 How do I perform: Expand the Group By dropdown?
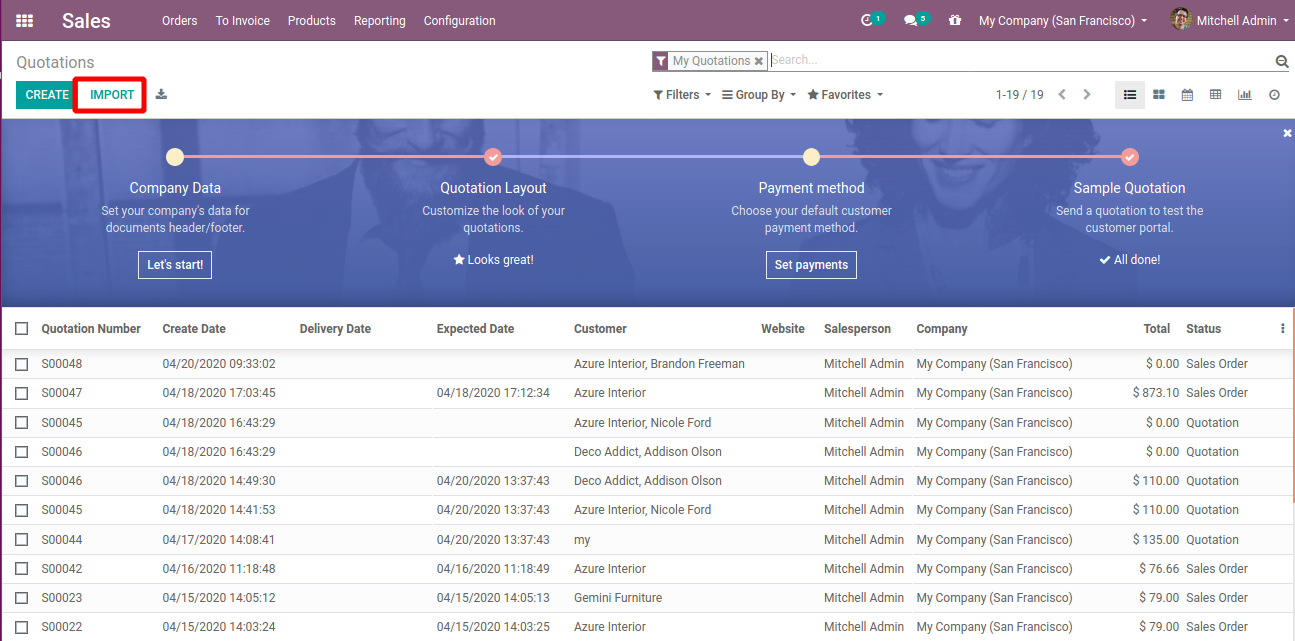coord(759,95)
